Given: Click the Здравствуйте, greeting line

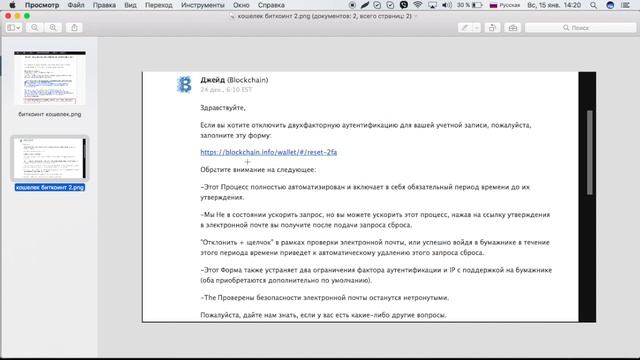Looking at the screenshot, I should click(x=223, y=108).
